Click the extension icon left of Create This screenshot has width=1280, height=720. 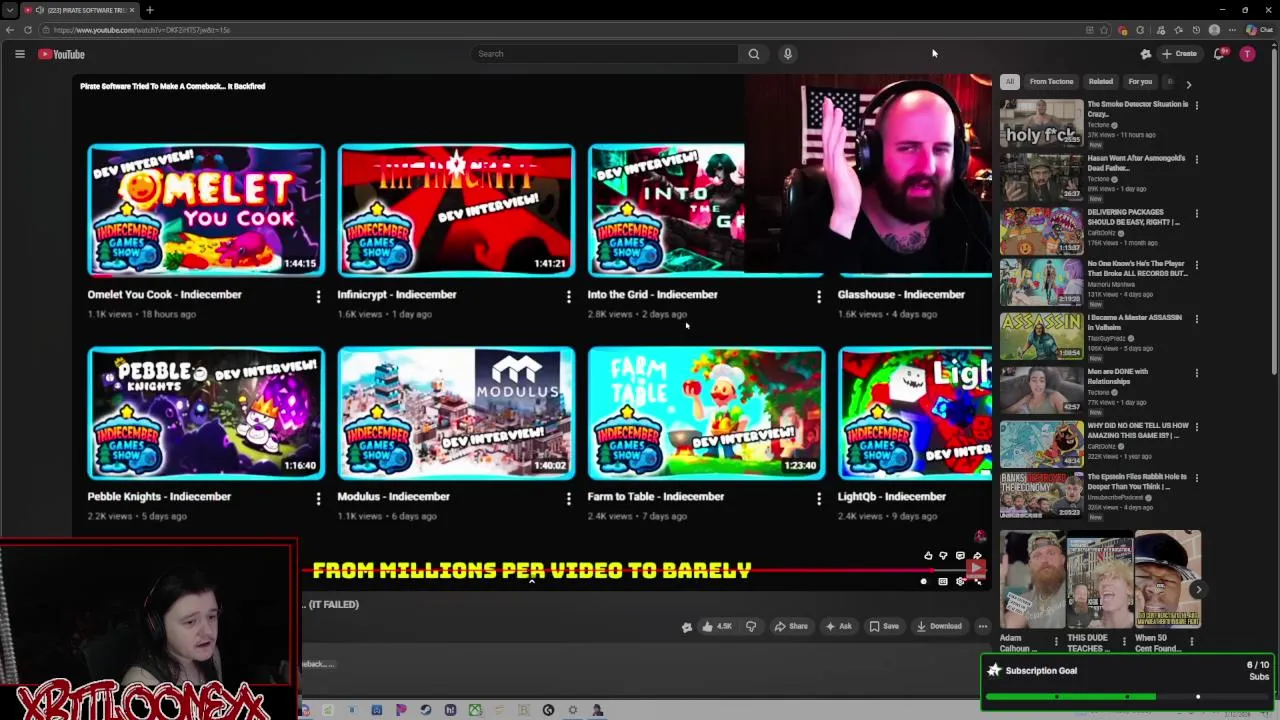(1146, 54)
